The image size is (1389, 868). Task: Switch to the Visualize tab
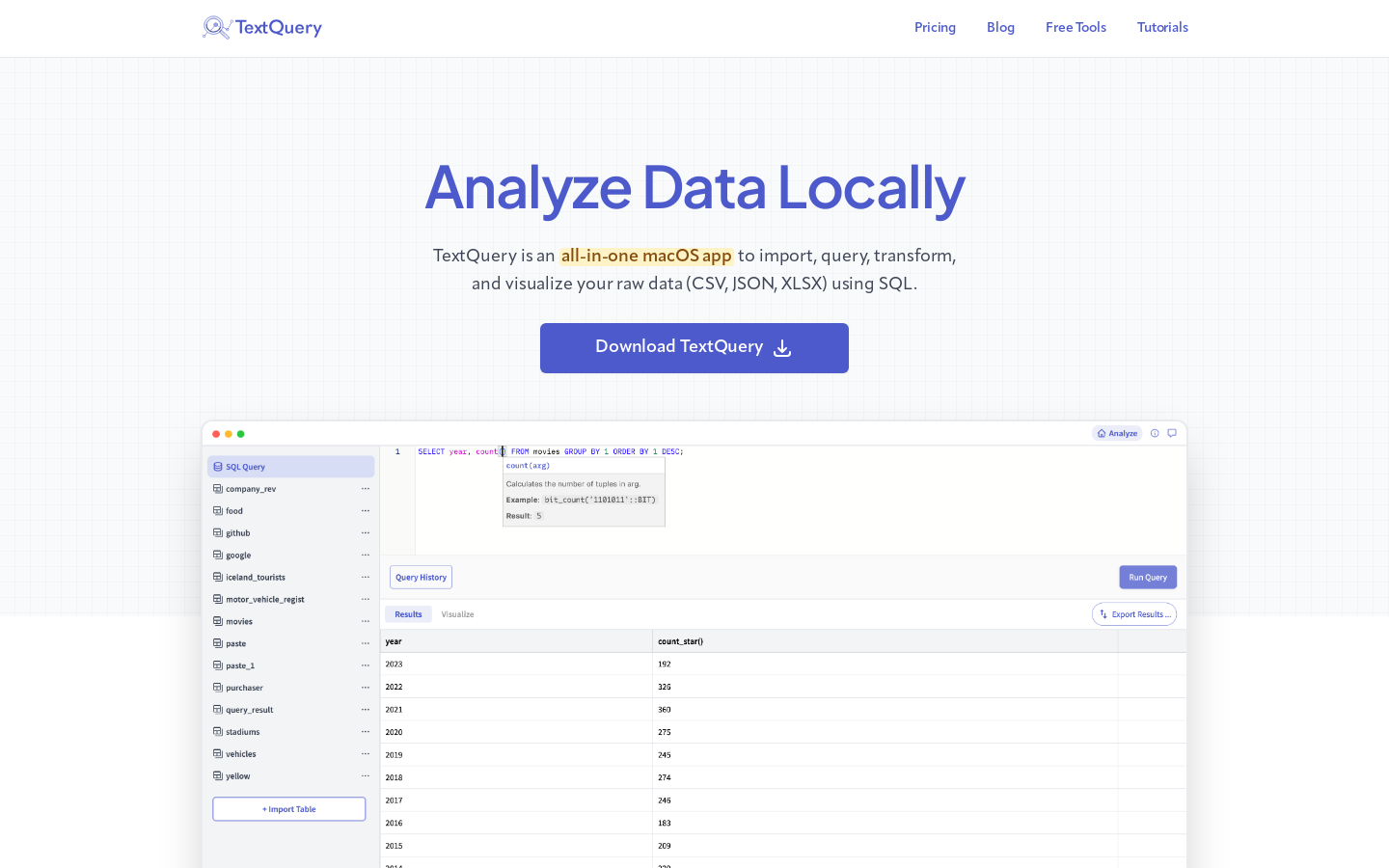457,614
